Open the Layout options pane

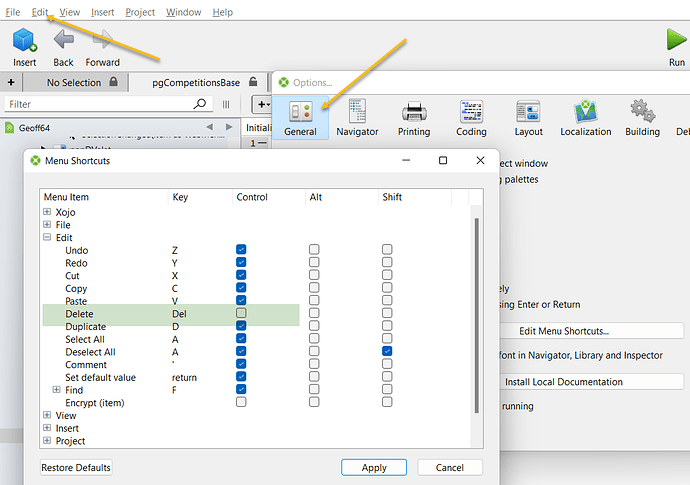click(x=528, y=118)
